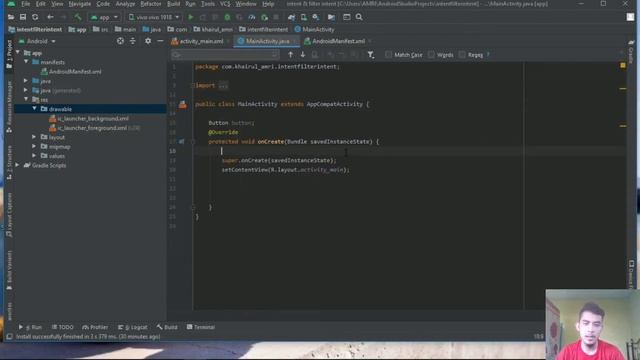Click the webcam video thumbnail
640x360 pixels.
coord(592,324)
